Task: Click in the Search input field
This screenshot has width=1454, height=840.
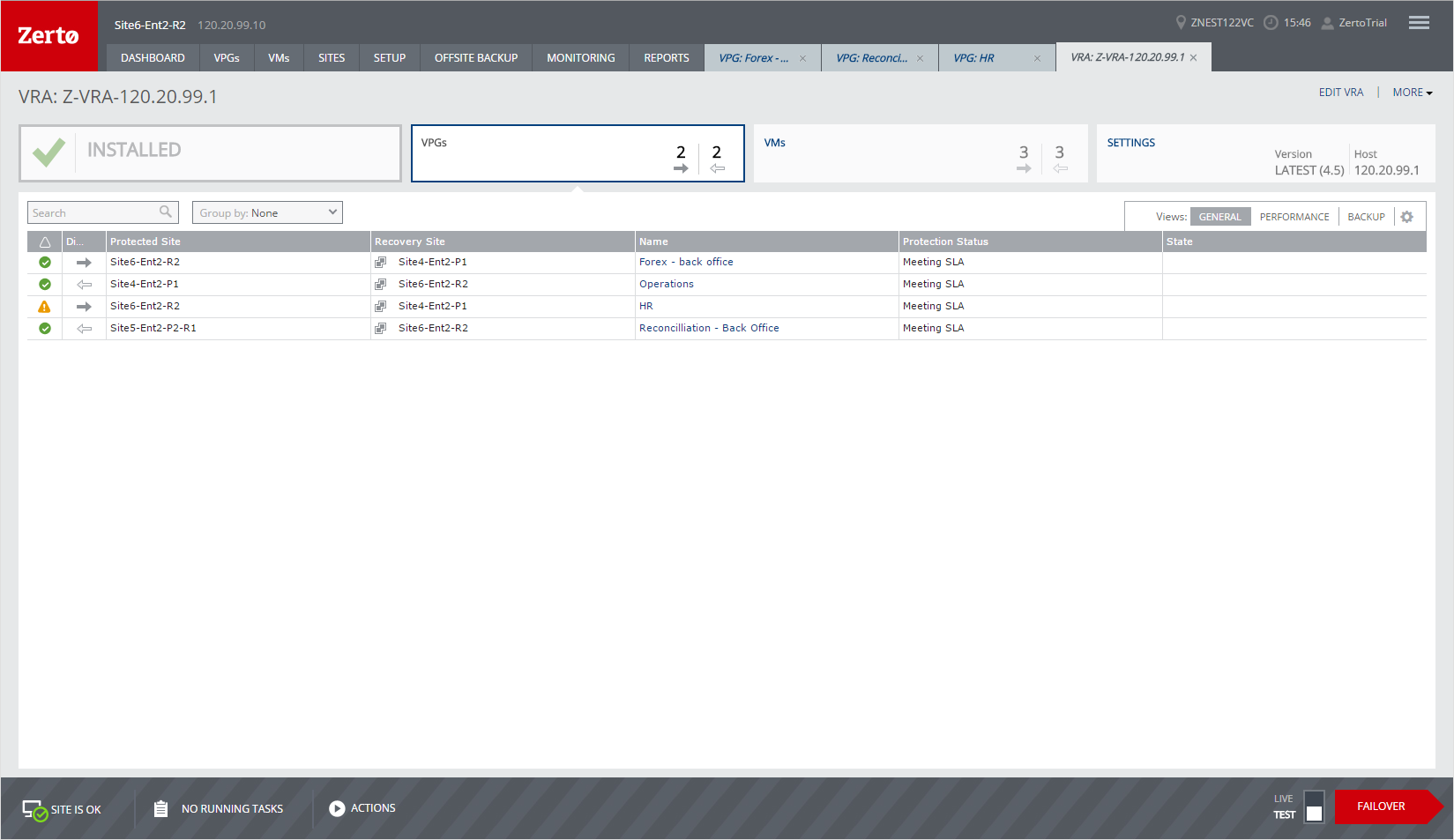Action: pos(102,212)
